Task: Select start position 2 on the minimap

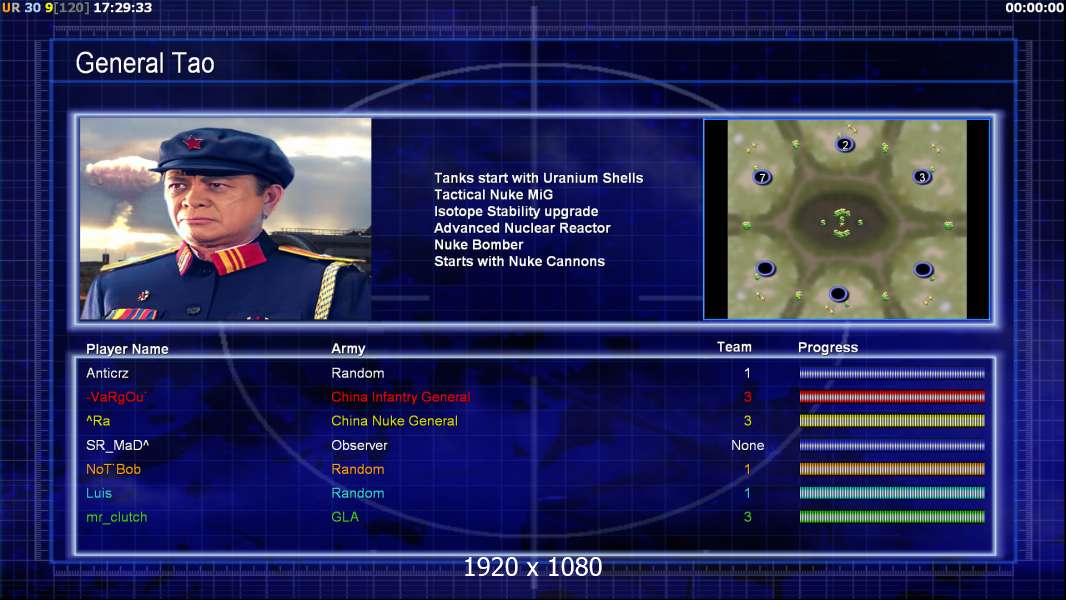Action: 844,145
